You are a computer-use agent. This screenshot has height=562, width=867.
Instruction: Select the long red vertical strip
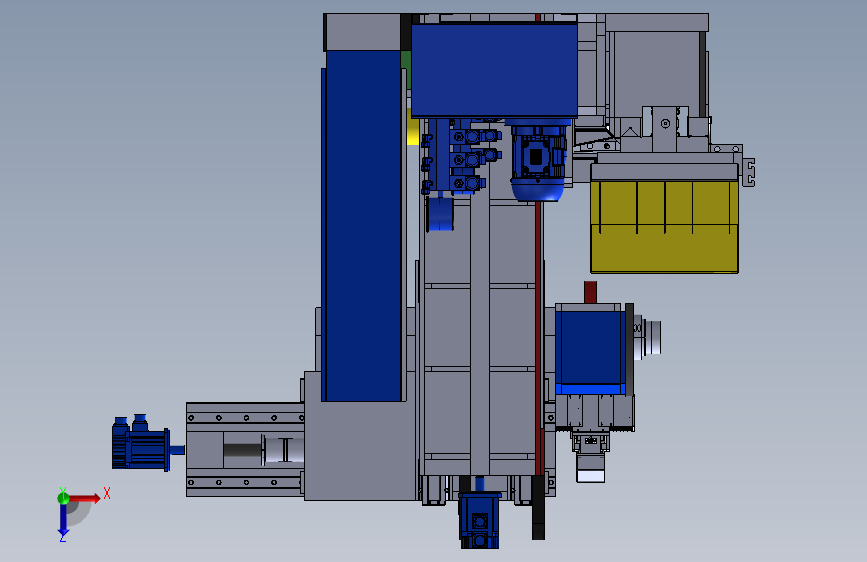(539, 337)
